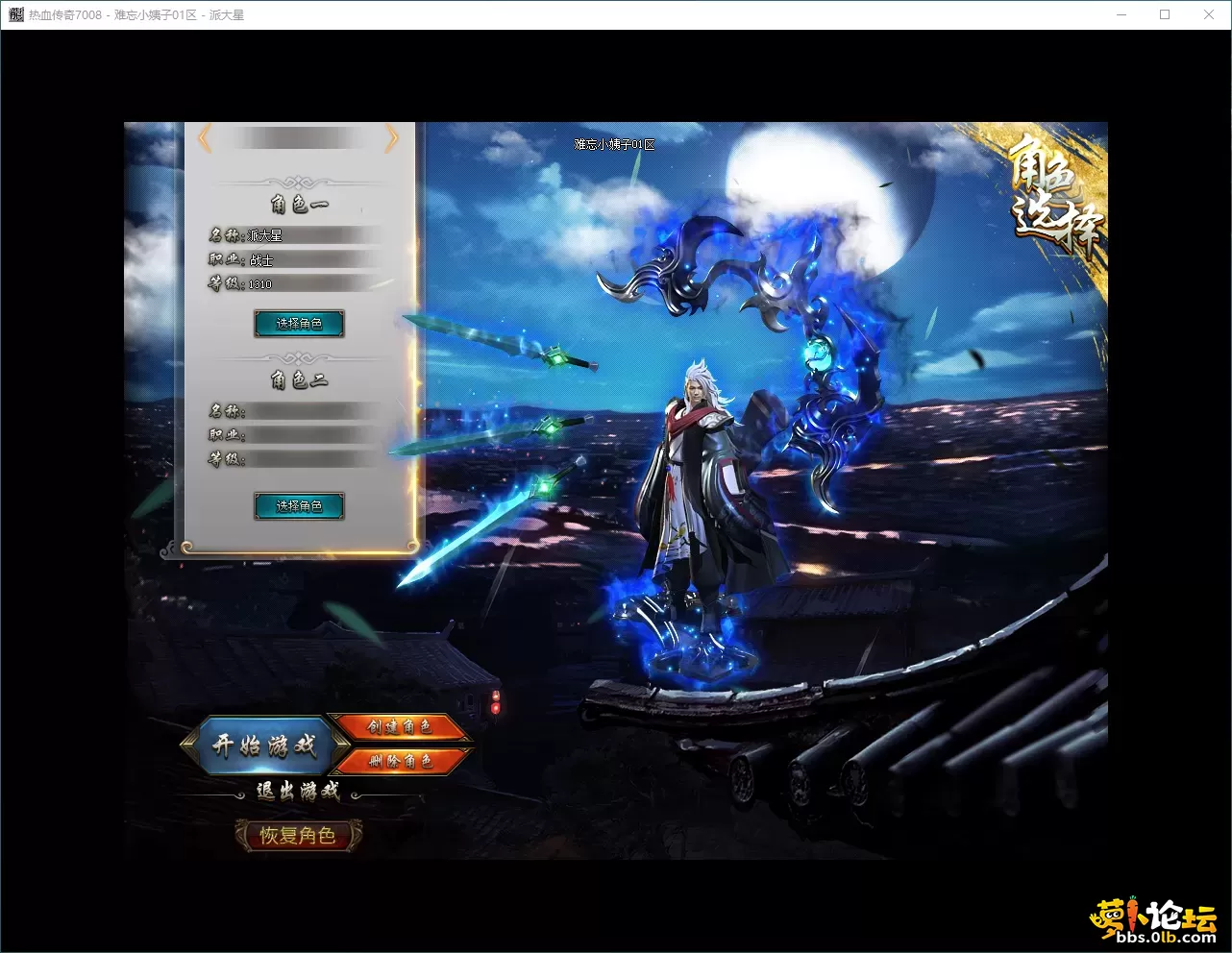Screen dimensions: 1232x953
Task: Click the right orange arrow on the panel
Action: point(391,139)
